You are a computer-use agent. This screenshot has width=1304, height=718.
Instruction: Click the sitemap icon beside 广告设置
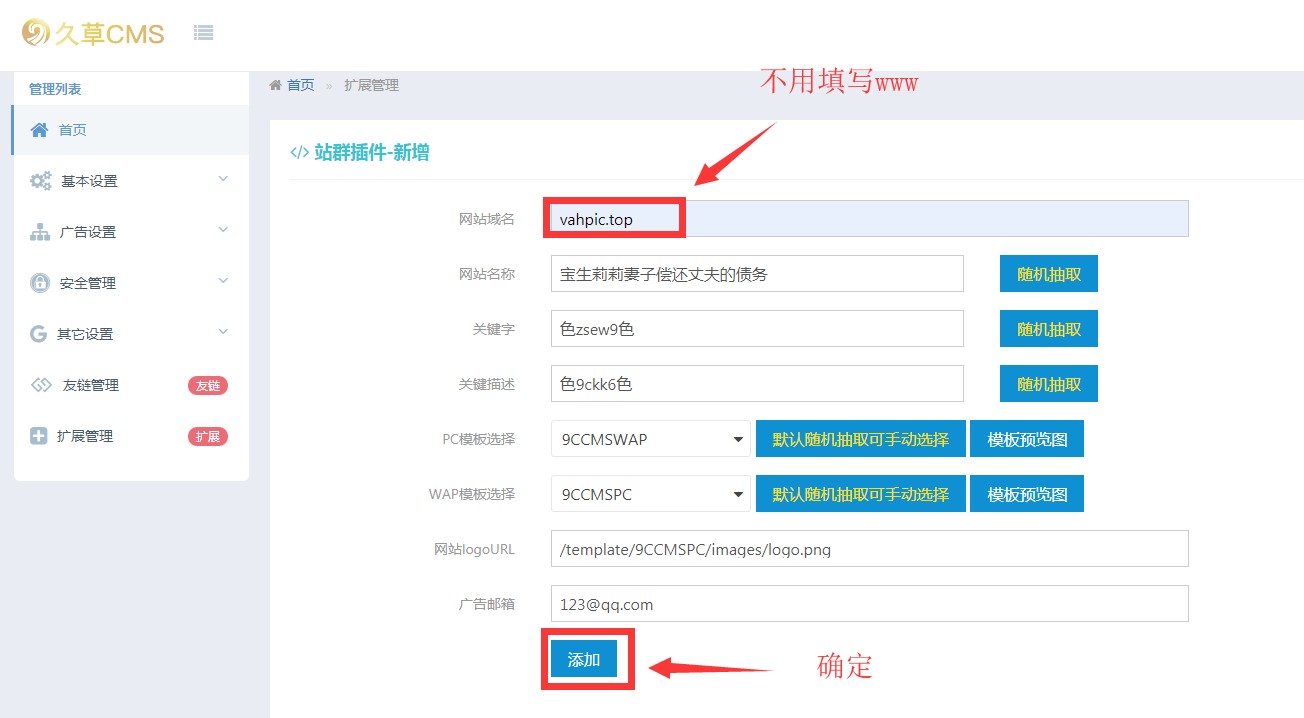38,231
